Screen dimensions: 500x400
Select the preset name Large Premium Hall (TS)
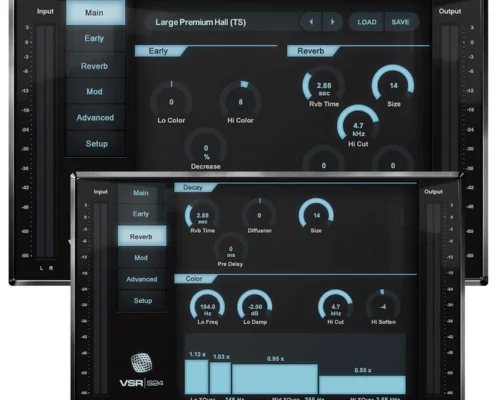tap(200, 22)
